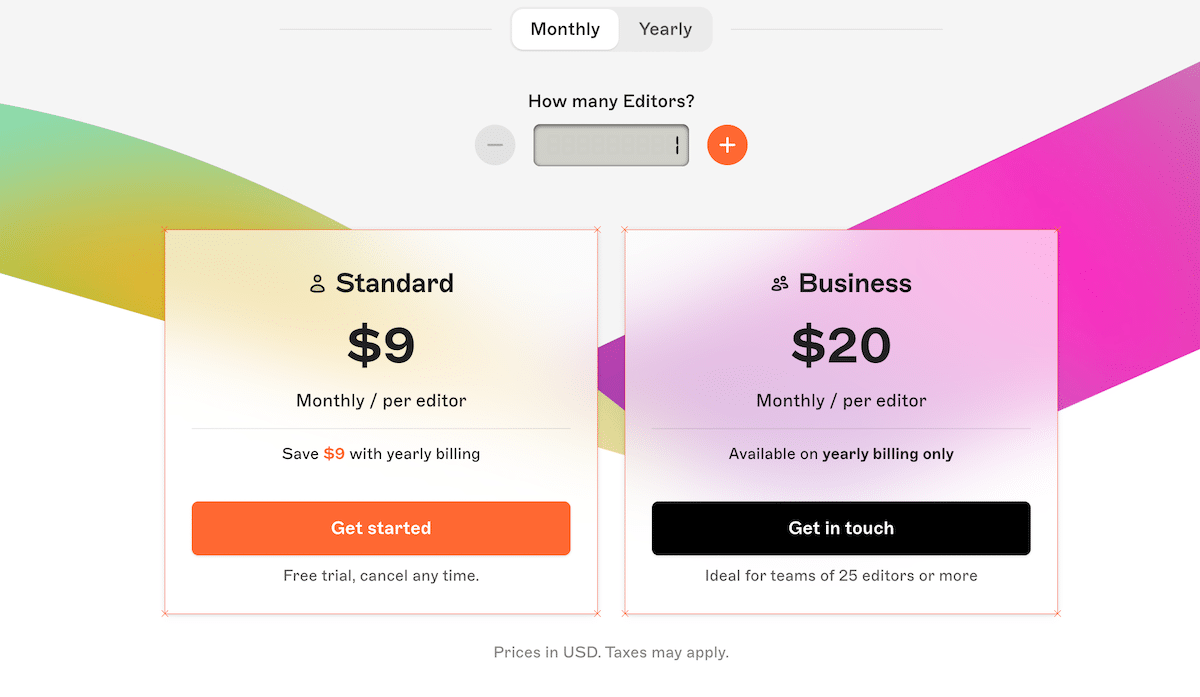Click the Standard plan heading

click(x=395, y=283)
